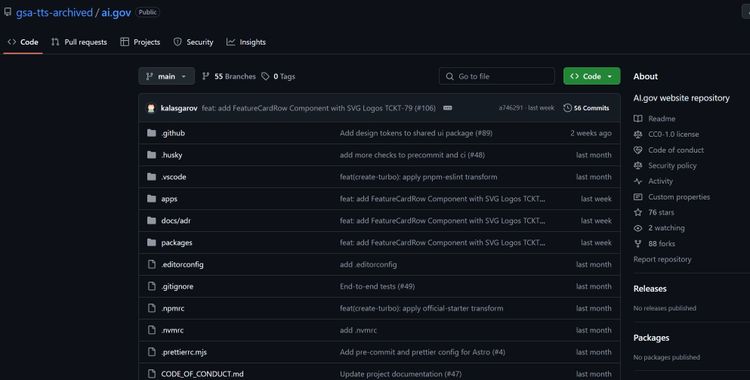
Task: Open the CC0-1.0 license link
Action: [x=673, y=134]
